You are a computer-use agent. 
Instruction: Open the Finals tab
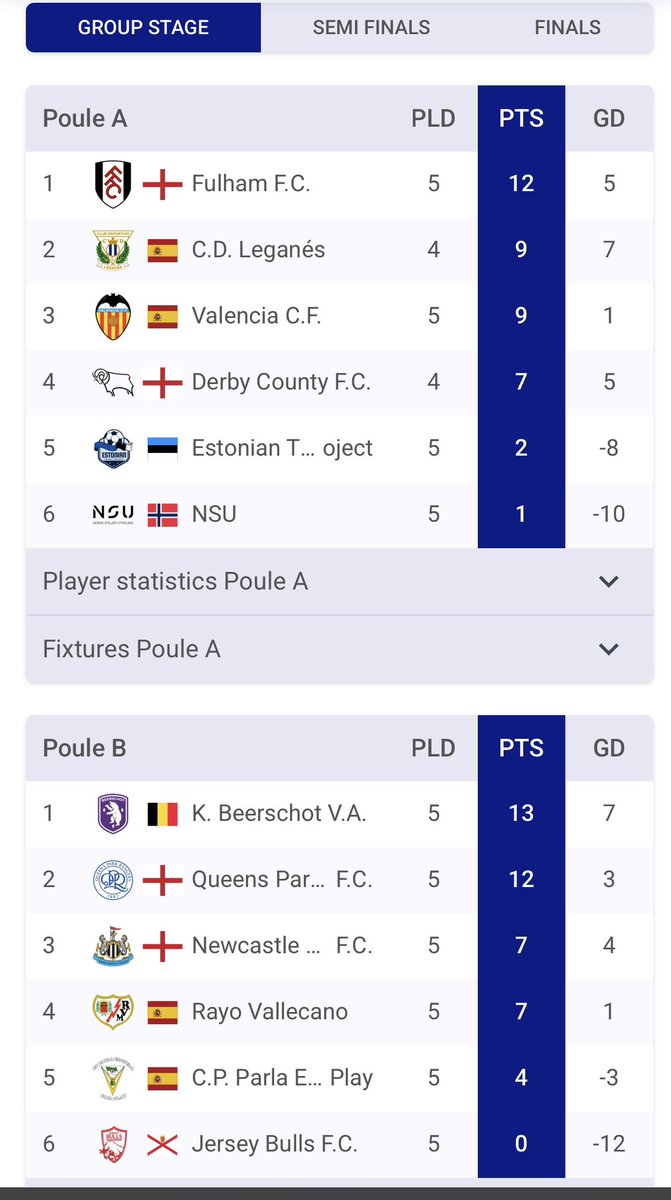pos(567,27)
